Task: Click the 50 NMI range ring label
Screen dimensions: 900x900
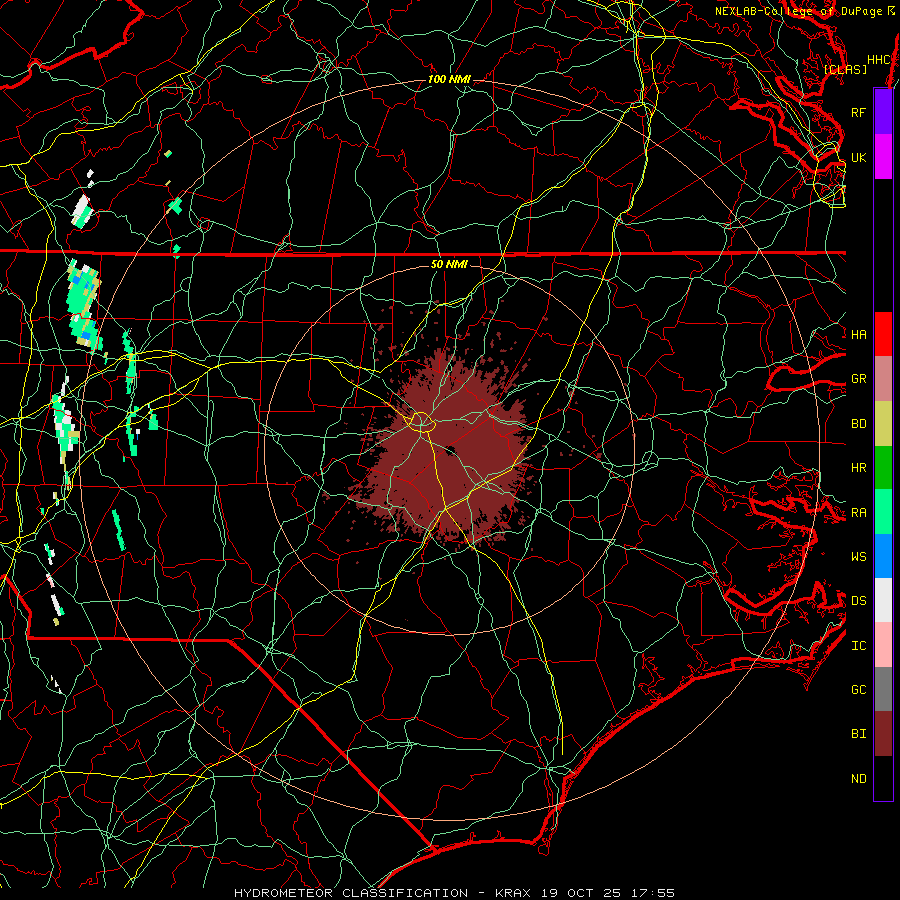Action: pyautogui.click(x=449, y=264)
